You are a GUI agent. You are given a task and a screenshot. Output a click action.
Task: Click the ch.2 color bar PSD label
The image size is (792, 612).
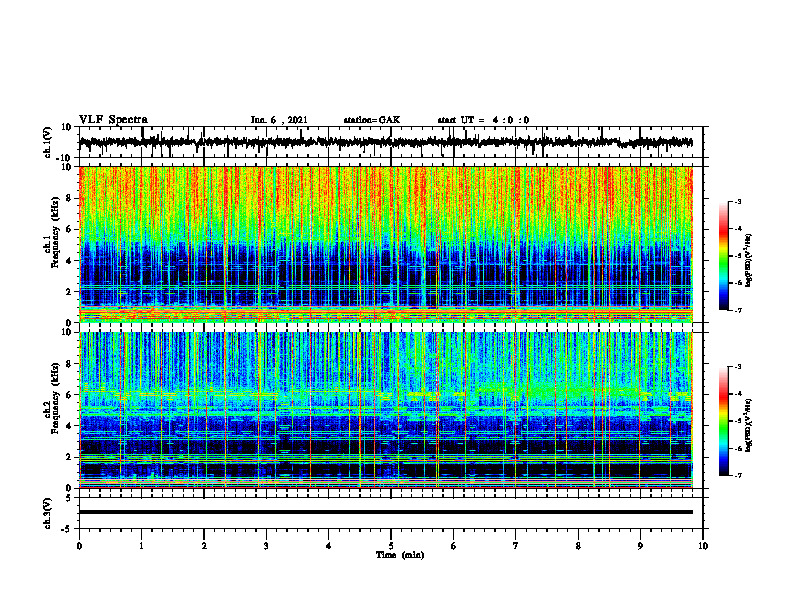point(749,426)
